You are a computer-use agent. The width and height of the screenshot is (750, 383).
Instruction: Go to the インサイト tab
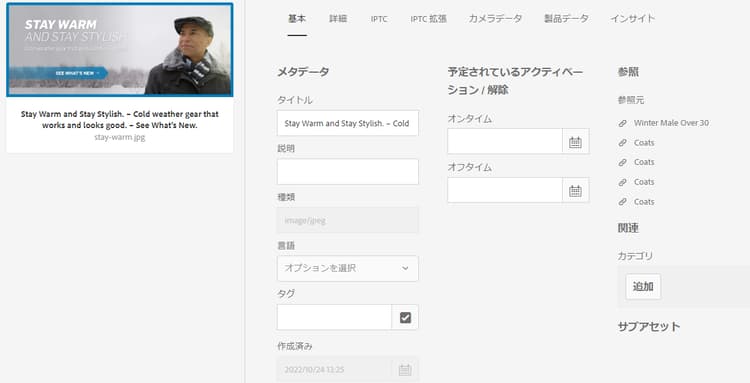[633, 19]
